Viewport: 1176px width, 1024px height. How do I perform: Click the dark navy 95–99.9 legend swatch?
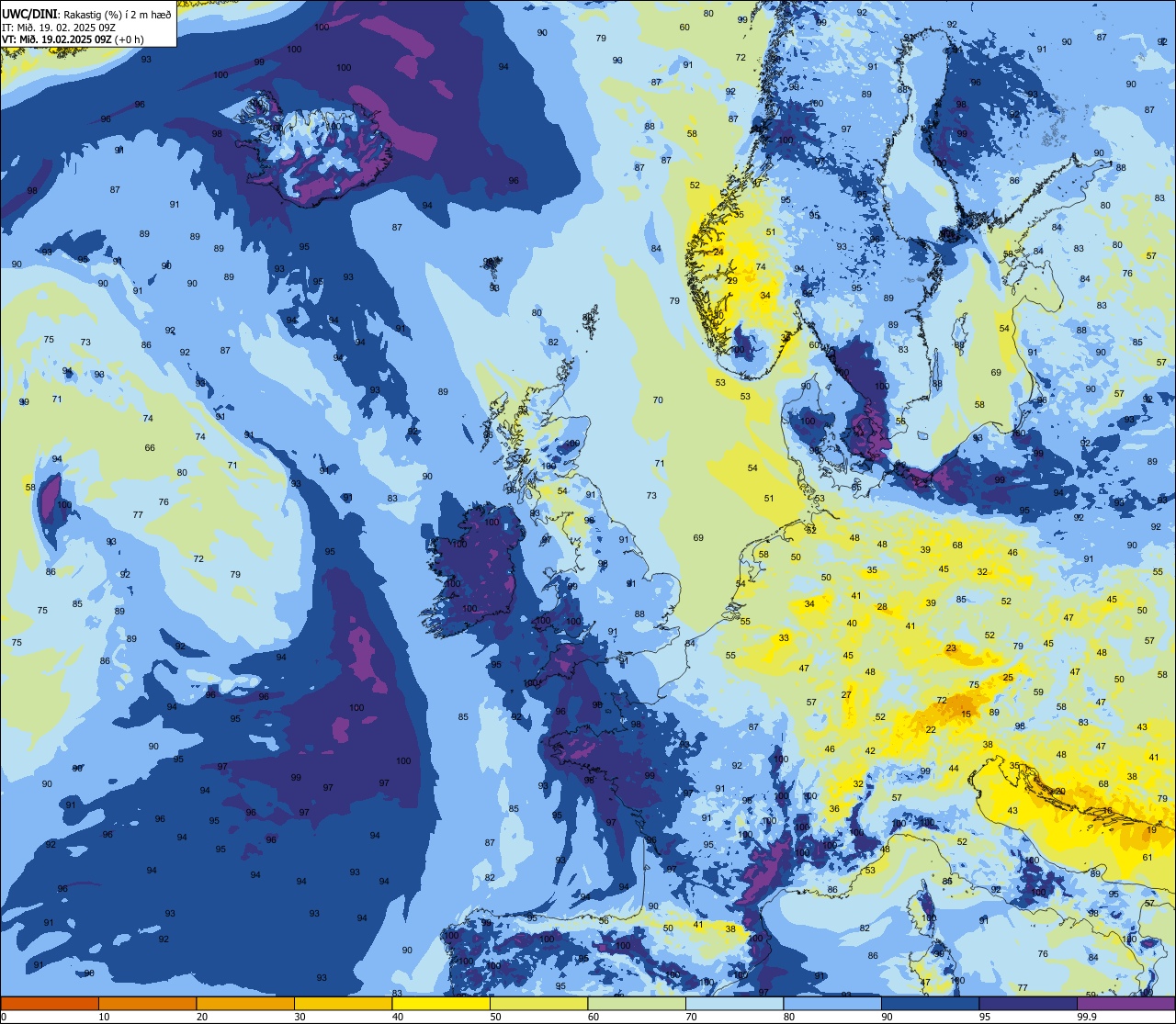[x=1028, y=1003]
